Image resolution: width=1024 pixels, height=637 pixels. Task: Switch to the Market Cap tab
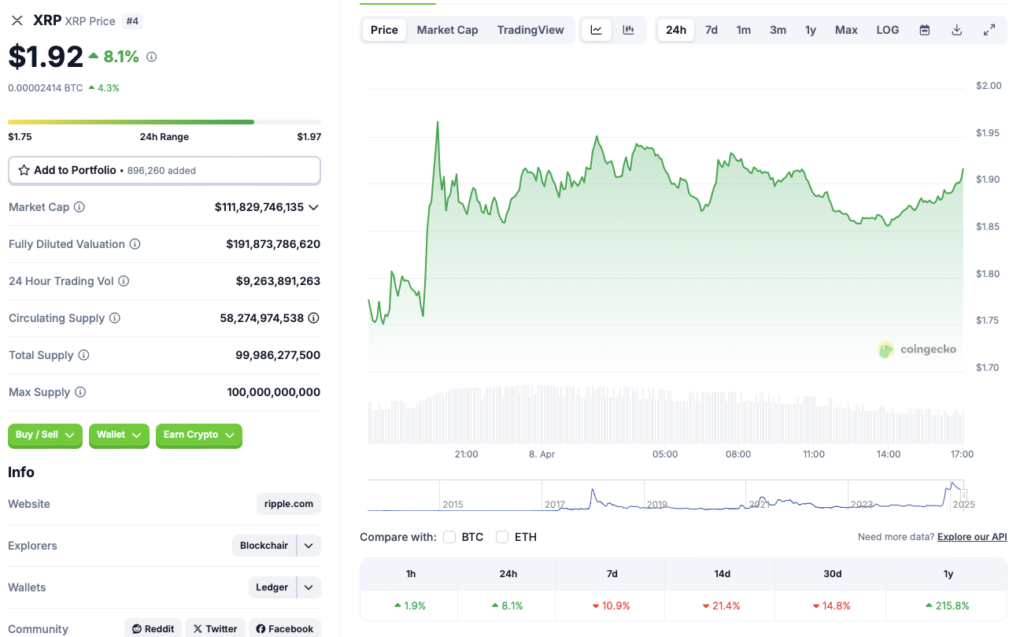click(x=447, y=29)
